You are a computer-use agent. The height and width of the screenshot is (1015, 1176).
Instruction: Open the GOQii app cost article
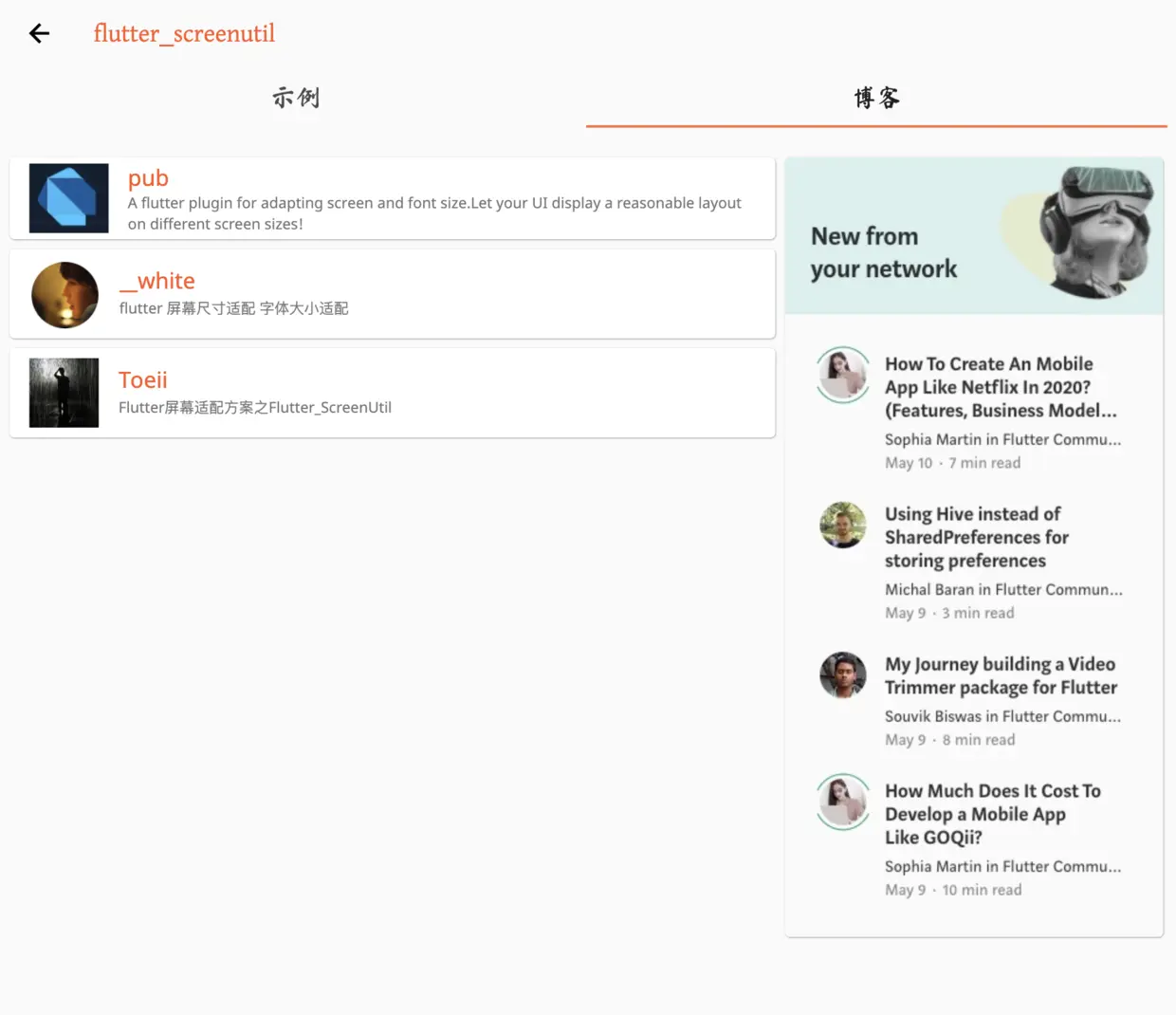[x=992, y=814]
